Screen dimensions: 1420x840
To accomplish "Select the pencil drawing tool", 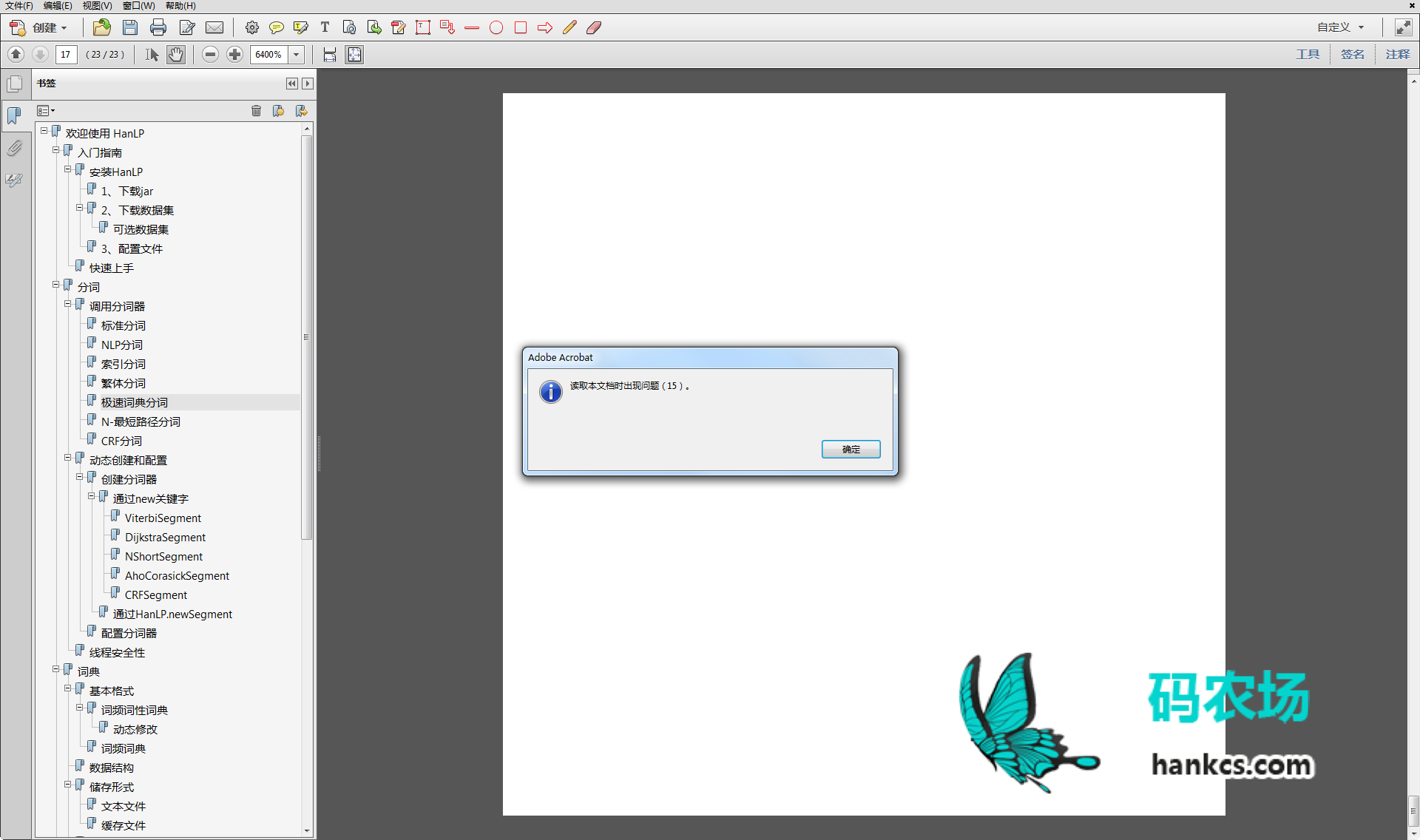I will (x=569, y=27).
